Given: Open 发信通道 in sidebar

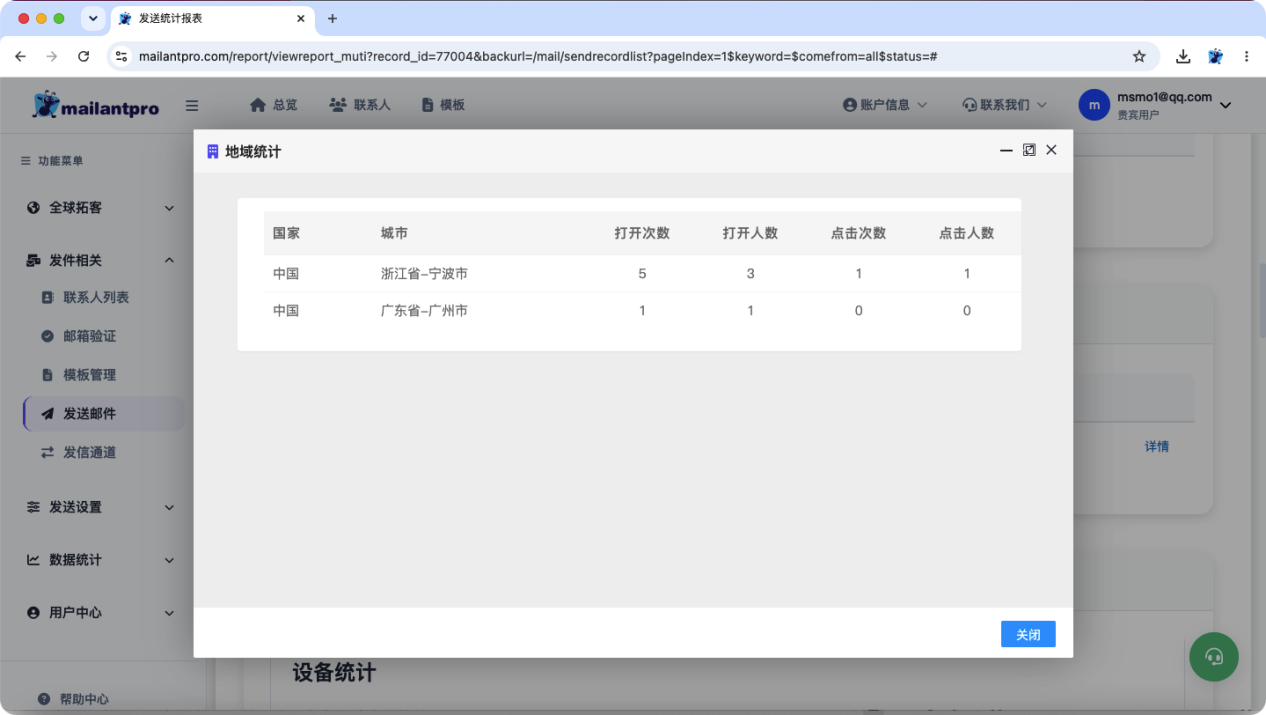Looking at the screenshot, I should point(90,453).
